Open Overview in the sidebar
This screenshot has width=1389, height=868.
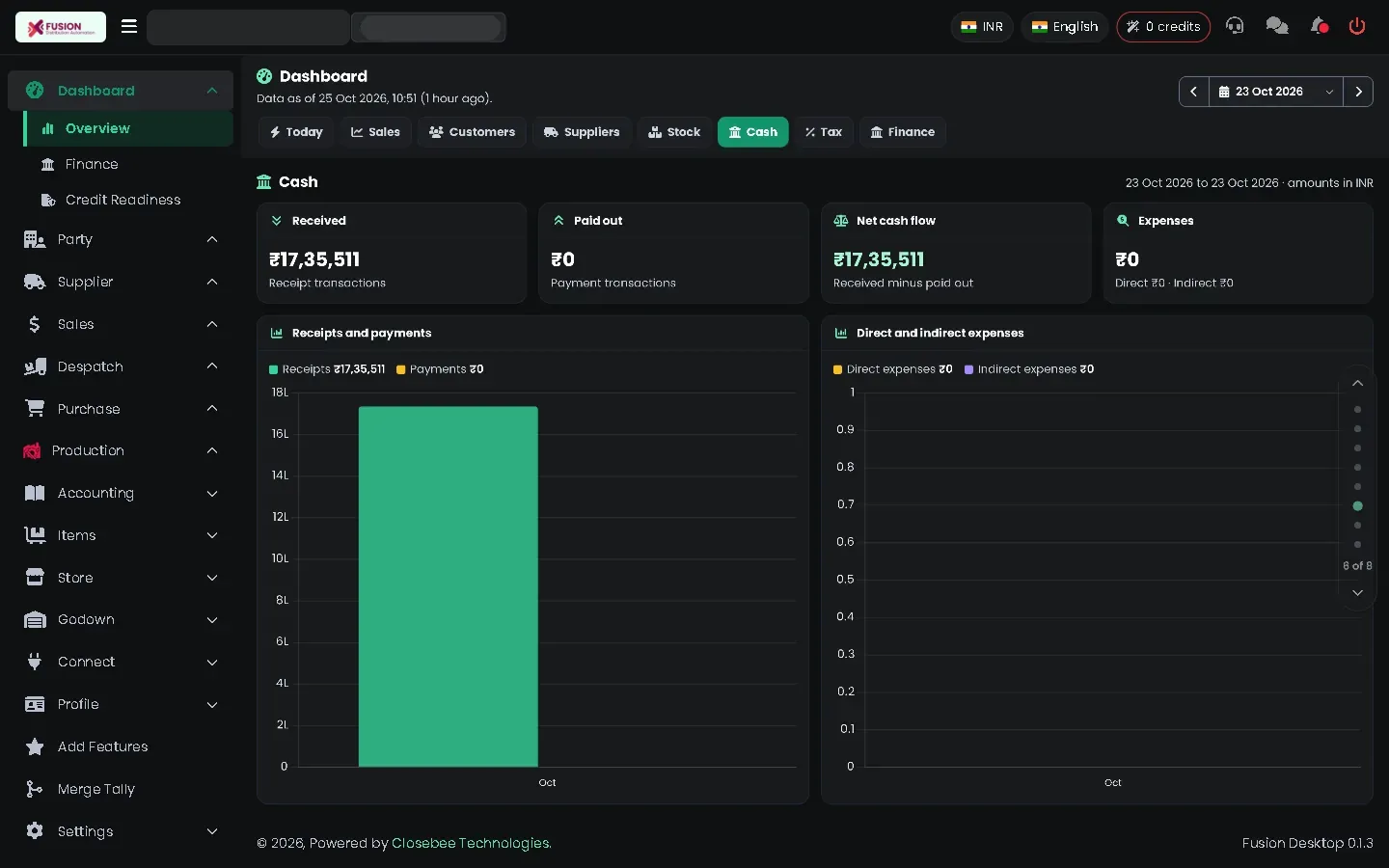pos(129,128)
